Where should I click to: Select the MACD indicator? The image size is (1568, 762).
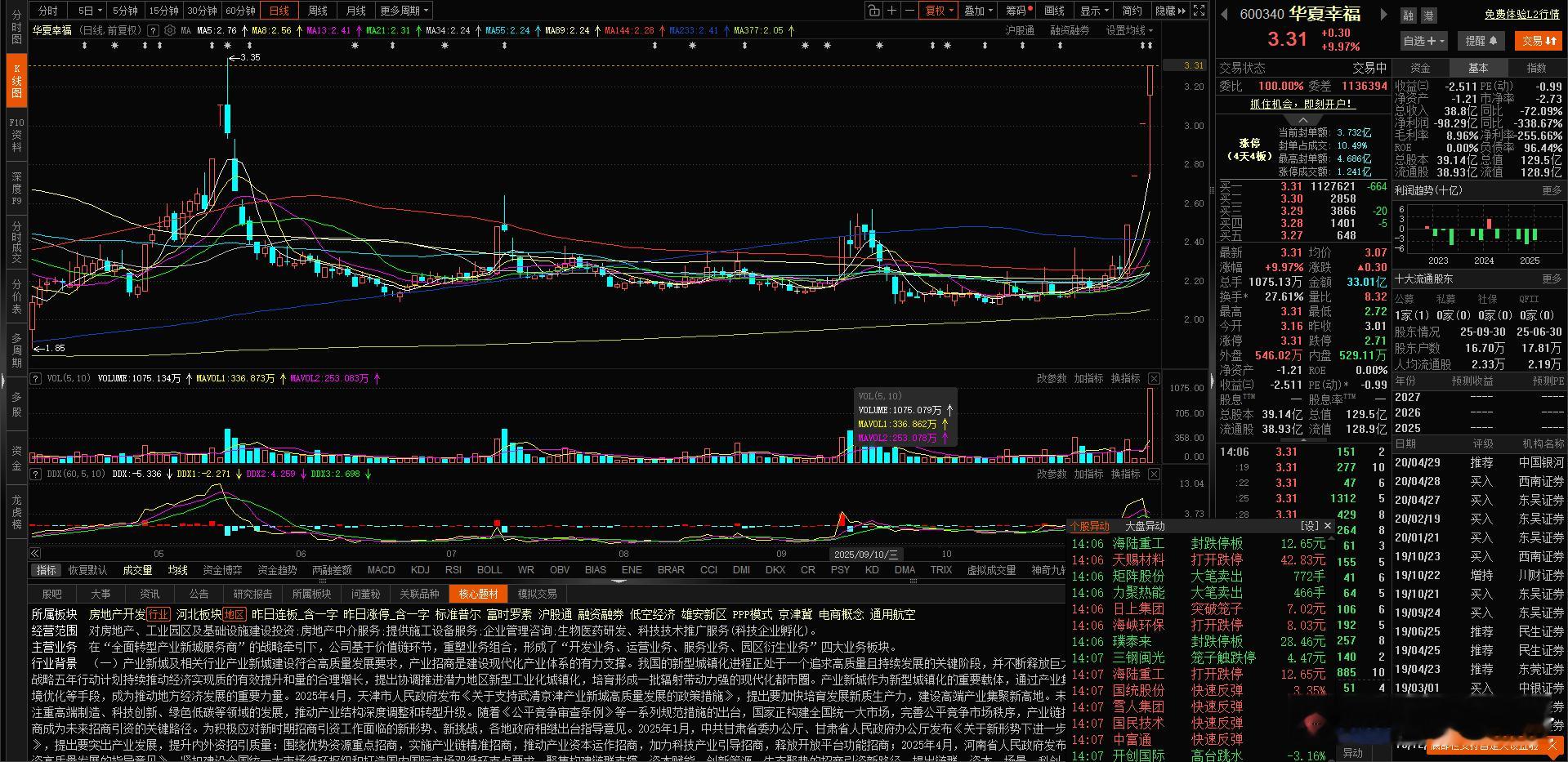[x=381, y=570]
